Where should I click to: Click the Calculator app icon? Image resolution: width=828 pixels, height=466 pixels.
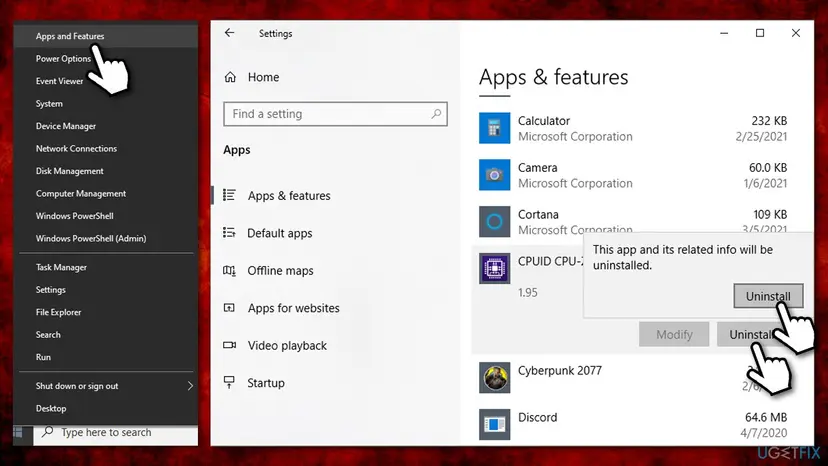494,128
